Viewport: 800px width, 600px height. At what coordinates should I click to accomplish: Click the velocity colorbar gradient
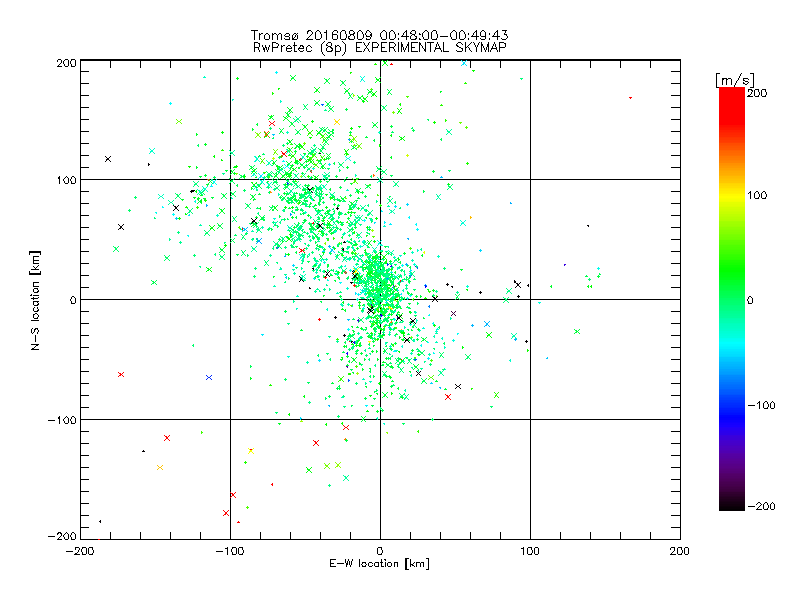(732, 299)
